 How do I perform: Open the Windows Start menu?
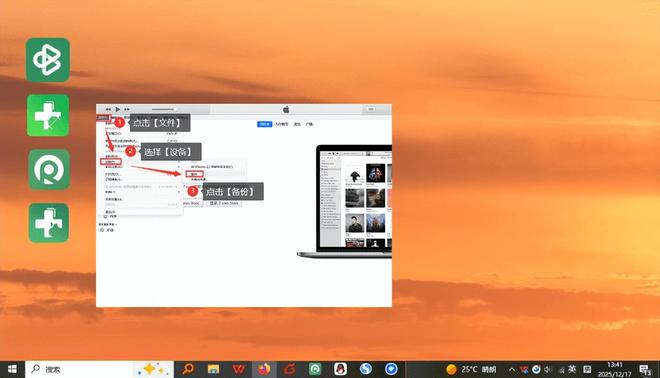click(12, 369)
